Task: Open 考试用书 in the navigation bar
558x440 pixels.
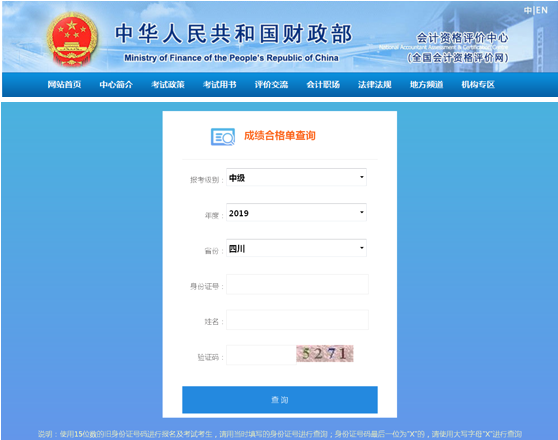Action: pyautogui.click(x=220, y=85)
